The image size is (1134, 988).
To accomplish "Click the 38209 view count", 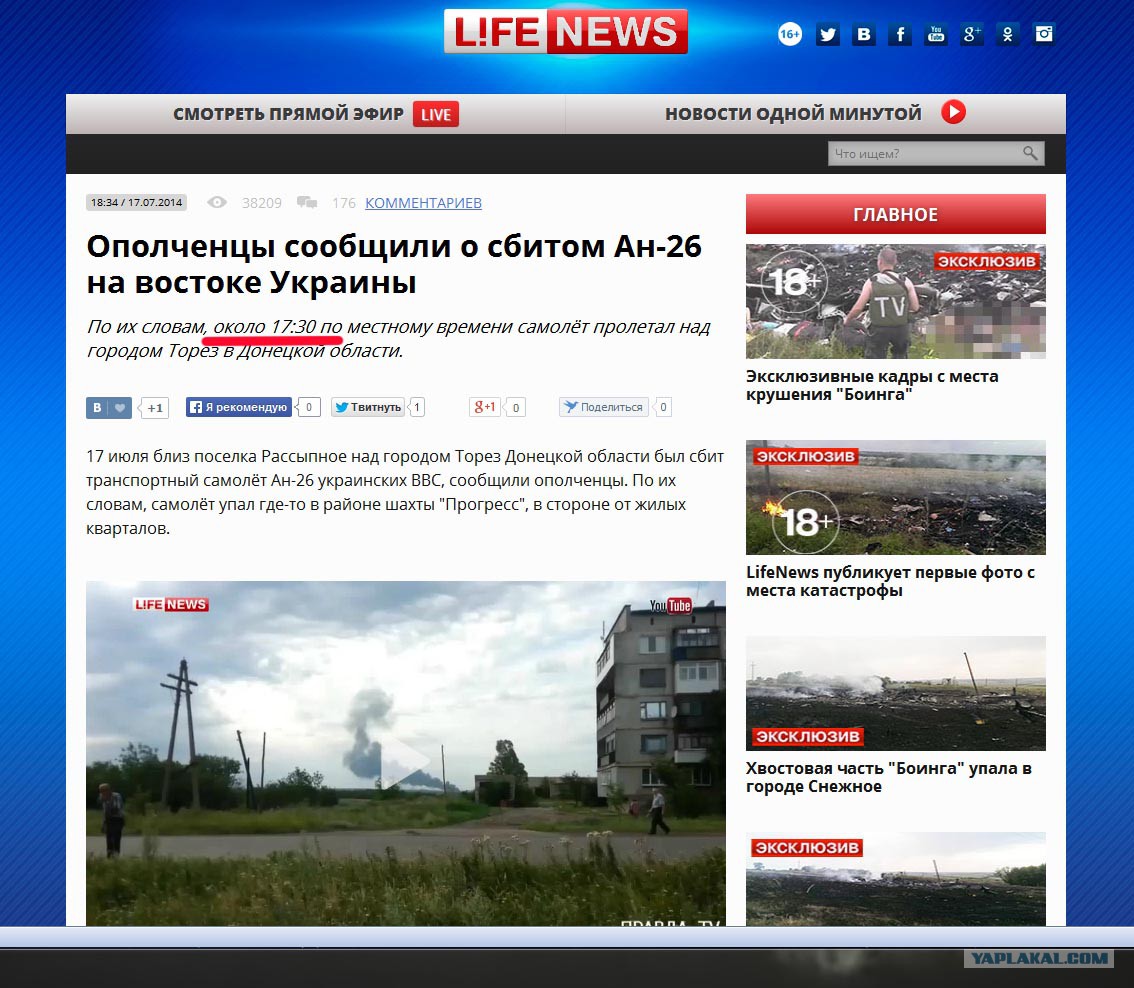I will (x=262, y=203).
